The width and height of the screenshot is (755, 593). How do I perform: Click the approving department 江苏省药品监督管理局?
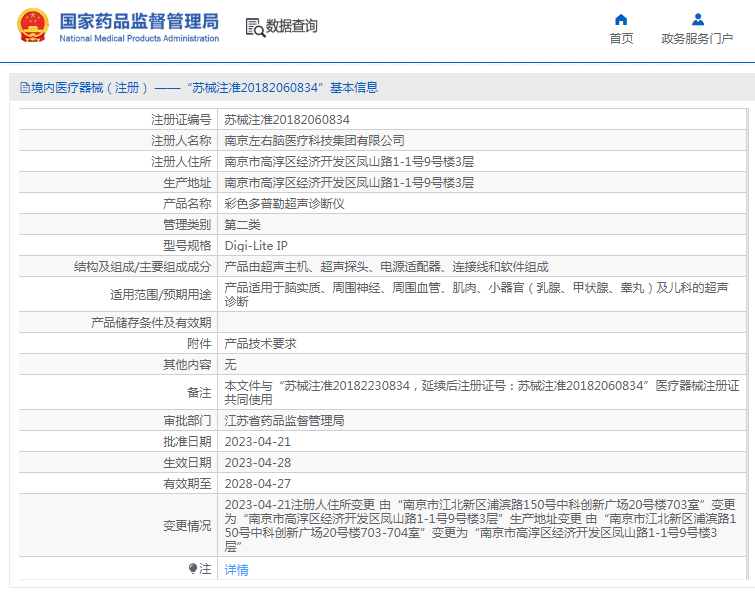284,420
